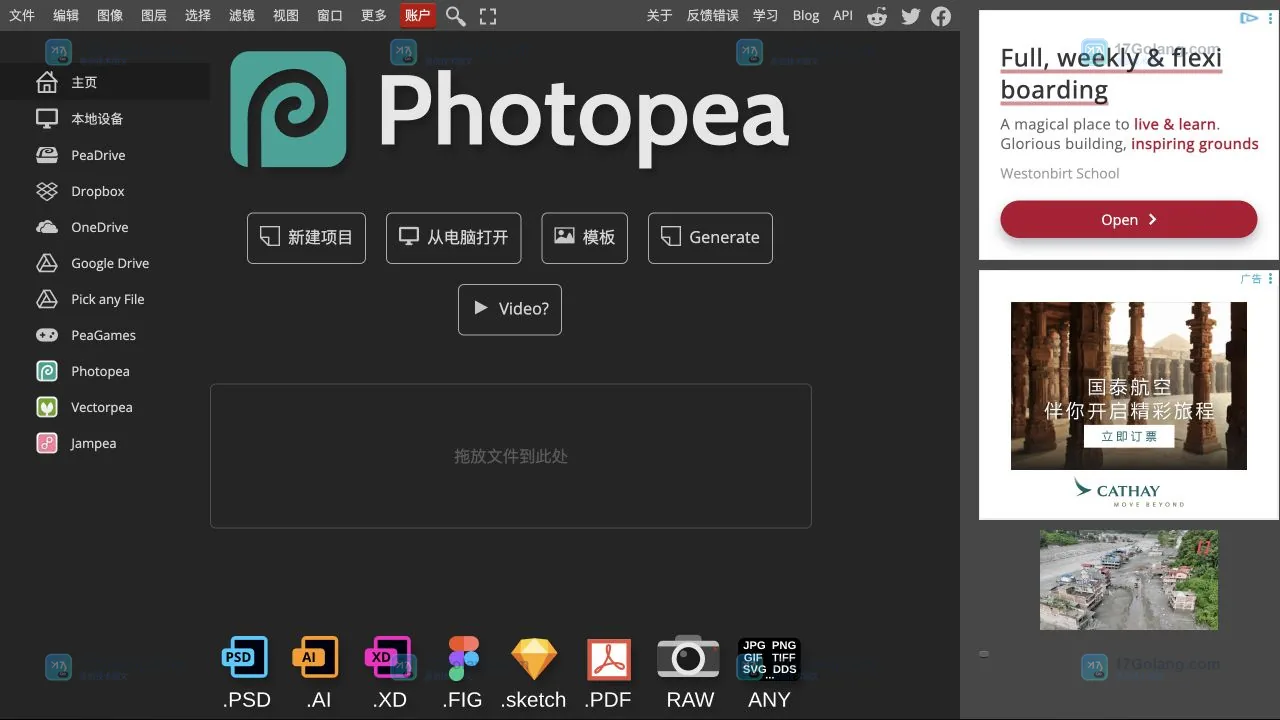Screen dimensions: 1280x720
Task: Open the aerial town video thumbnail
Action: [x=1129, y=580]
